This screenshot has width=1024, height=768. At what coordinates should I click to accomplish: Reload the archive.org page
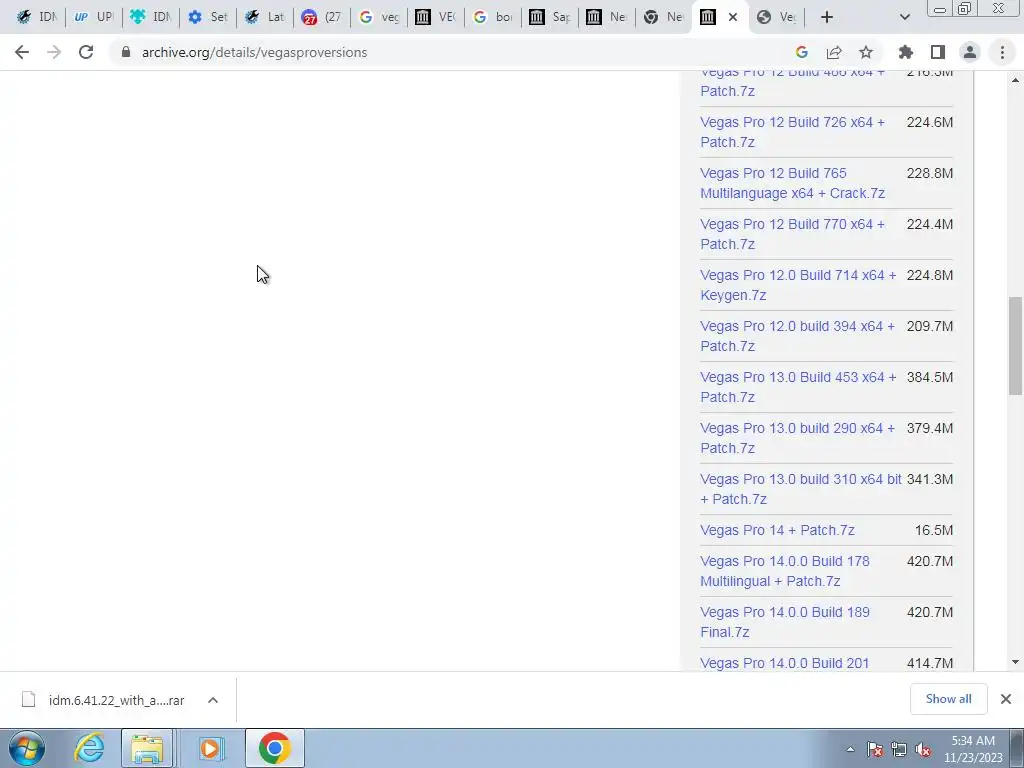(x=86, y=52)
